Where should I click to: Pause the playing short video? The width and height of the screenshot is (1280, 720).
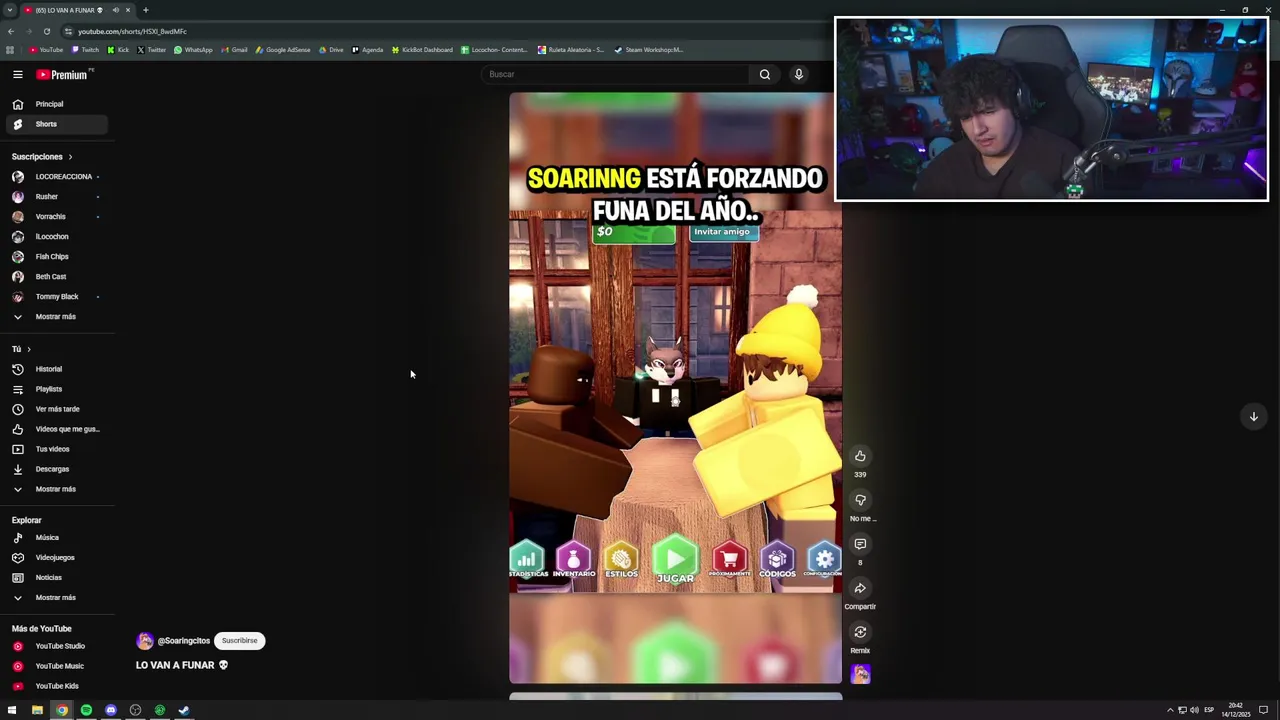coord(675,388)
